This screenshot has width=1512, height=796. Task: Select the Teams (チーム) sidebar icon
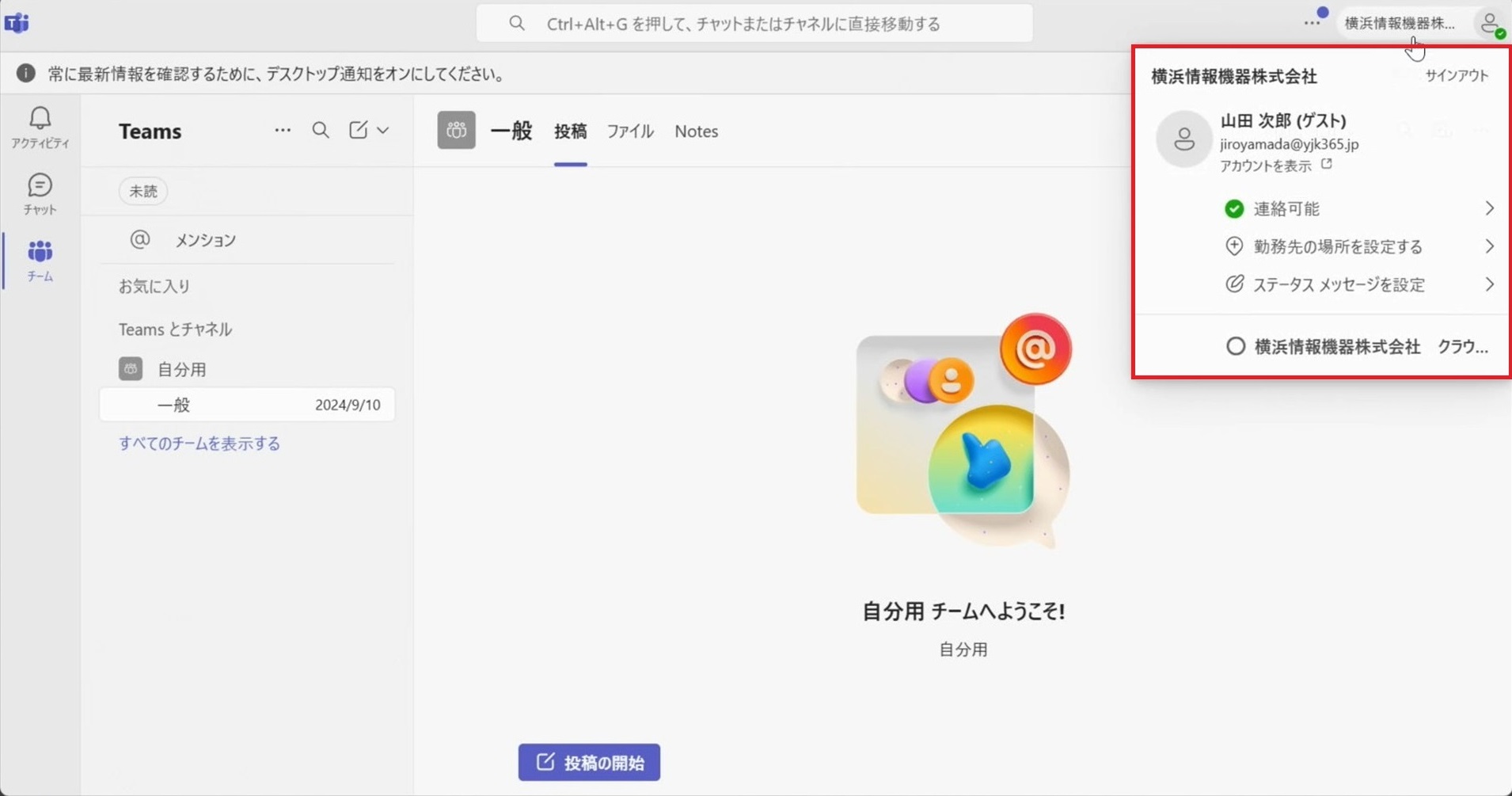[x=40, y=261]
